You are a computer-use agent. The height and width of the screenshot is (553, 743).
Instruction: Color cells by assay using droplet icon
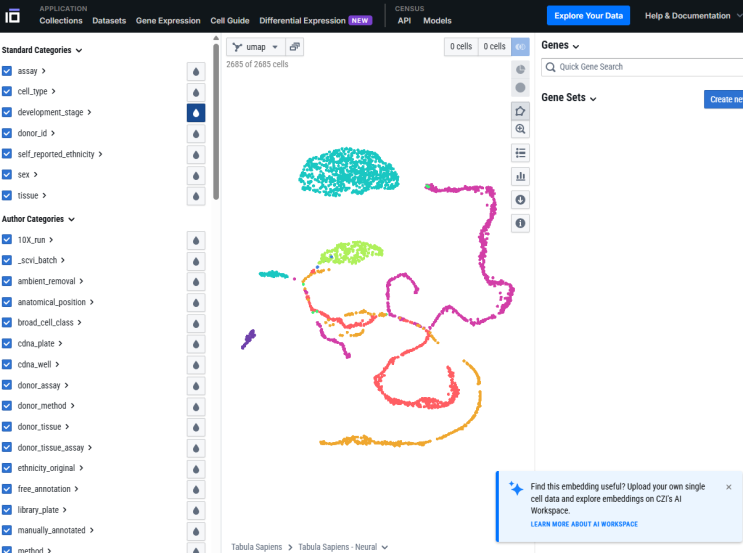click(x=196, y=72)
